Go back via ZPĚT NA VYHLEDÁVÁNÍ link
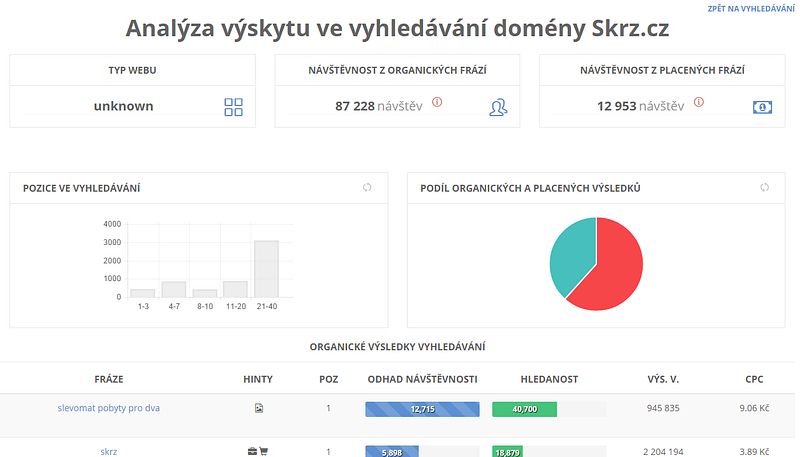The height and width of the screenshot is (457, 800). 751,9
